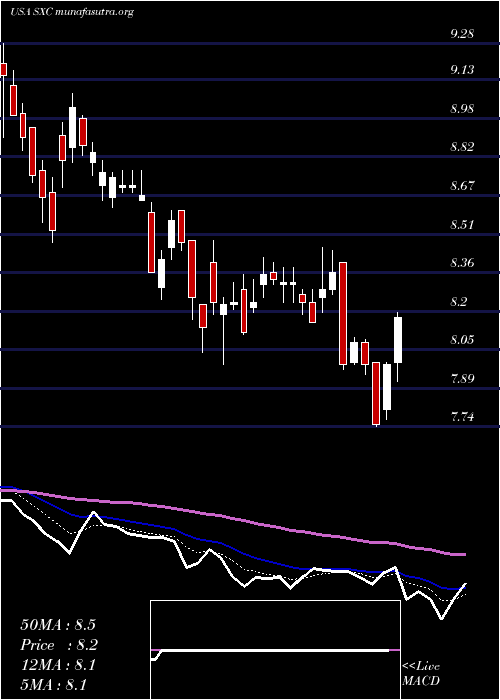Click the <<Live MACD label
Image resolution: width=500 pixels, height=700 pixels.
(x=421, y=674)
